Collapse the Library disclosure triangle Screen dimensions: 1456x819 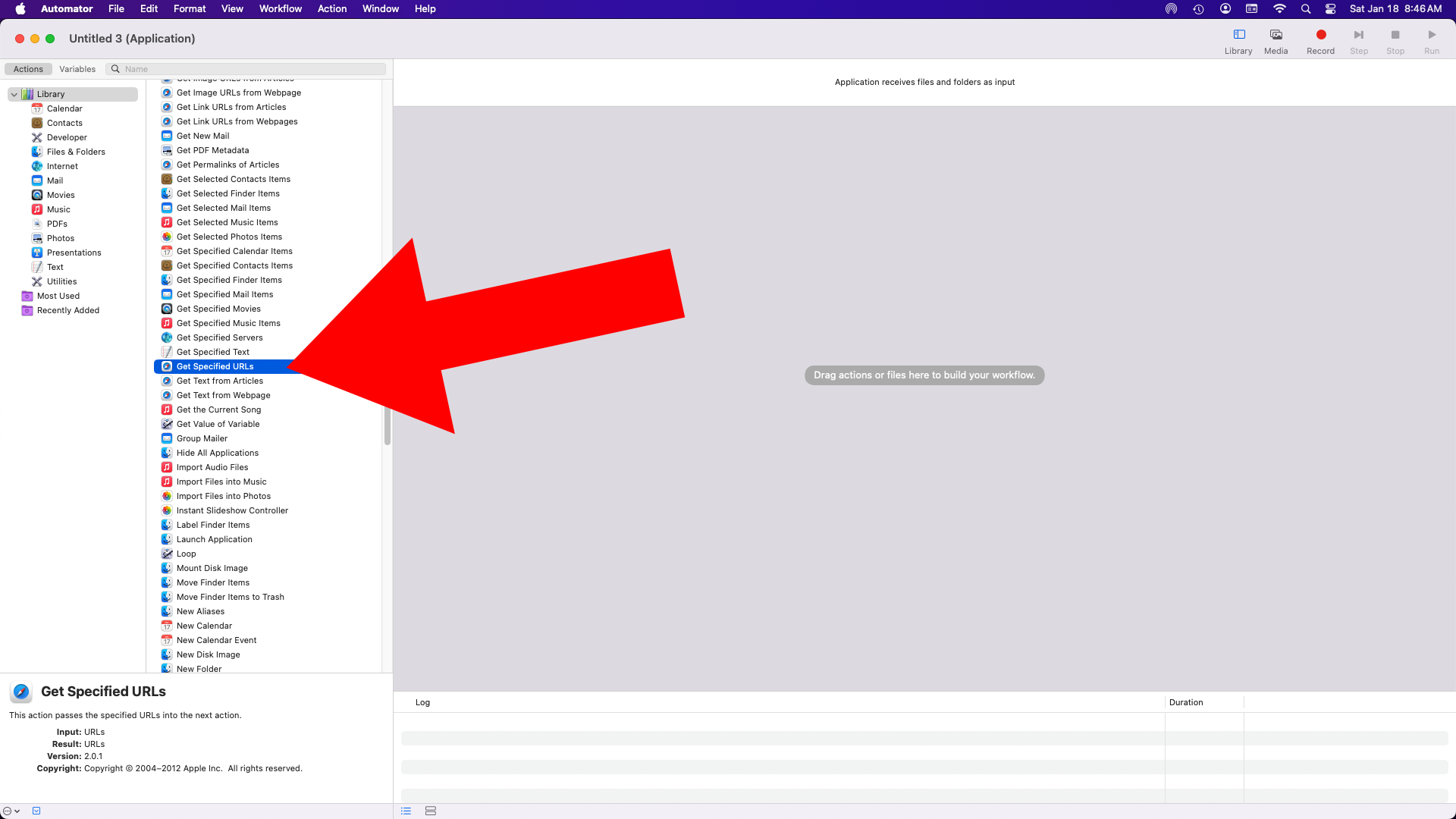[x=14, y=94]
